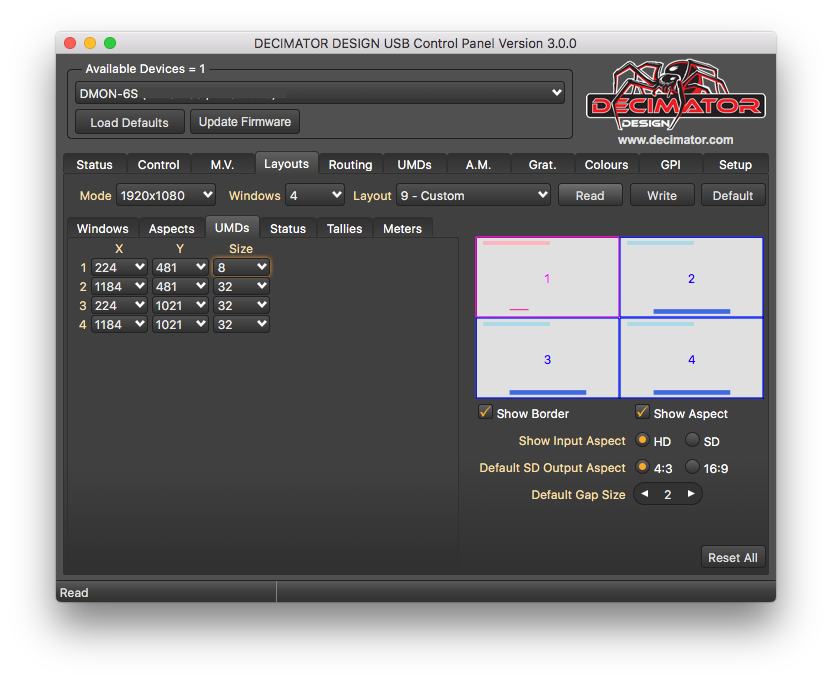832x682 pixels.
Task: Open row 4 X dropdown showing 1184
Action: pyautogui.click(x=119, y=325)
